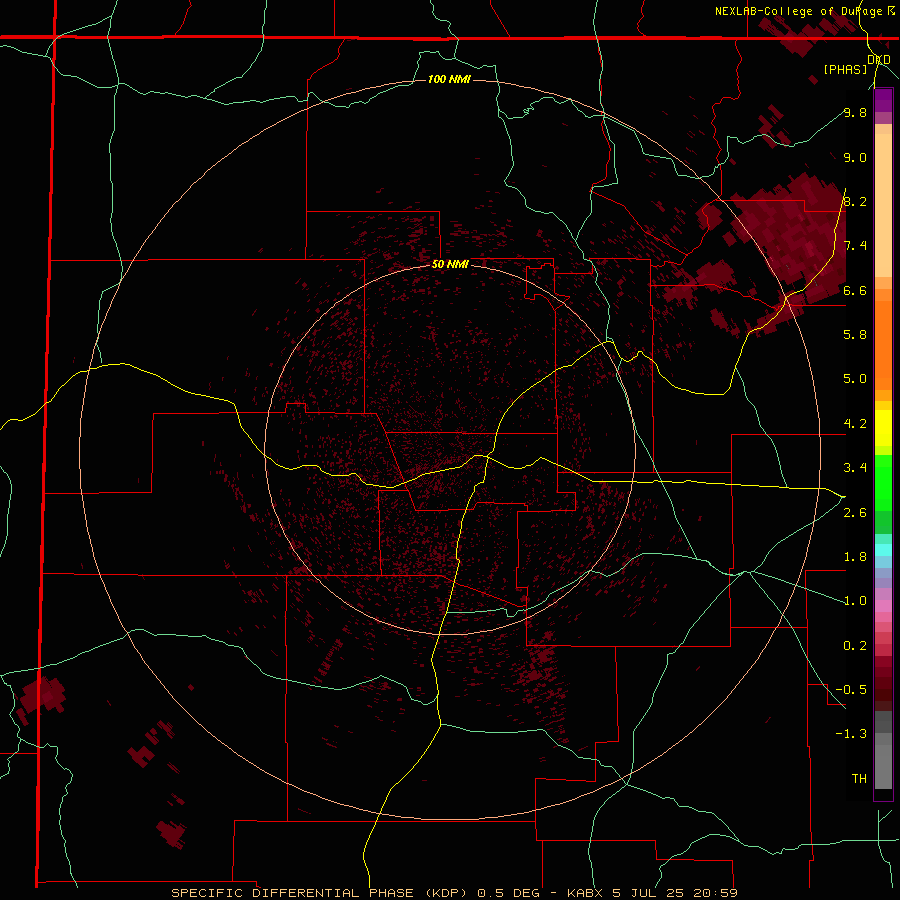Click the small echo cluster near the west border
This screenshot has height=900, width=900.
(41, 696)
